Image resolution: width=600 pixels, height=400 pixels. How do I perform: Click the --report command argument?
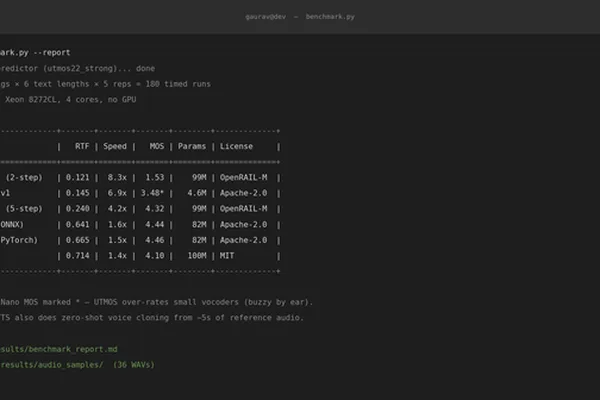pos(52,52)
